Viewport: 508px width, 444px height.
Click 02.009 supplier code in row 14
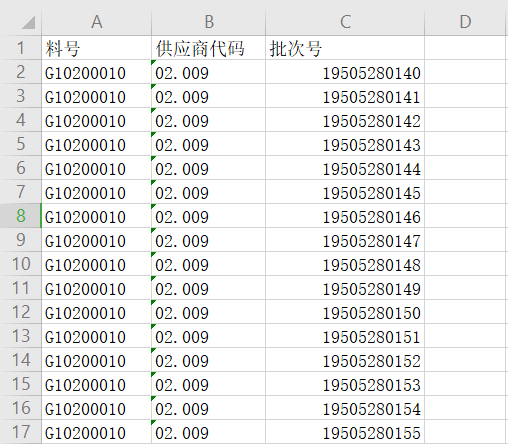click(x=209, y=360)
